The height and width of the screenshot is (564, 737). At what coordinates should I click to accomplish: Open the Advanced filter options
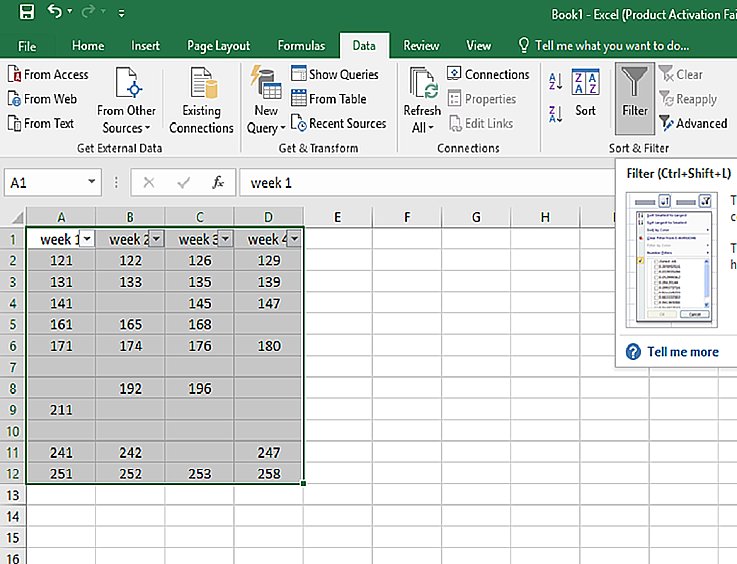click(693, 124)
